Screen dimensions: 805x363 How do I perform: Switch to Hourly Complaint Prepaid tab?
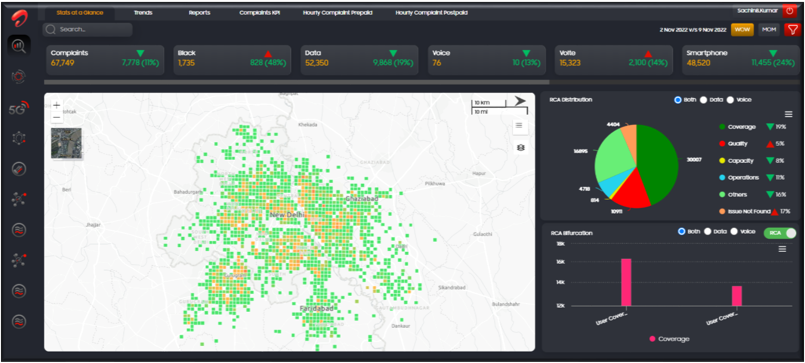pos(337,12)
